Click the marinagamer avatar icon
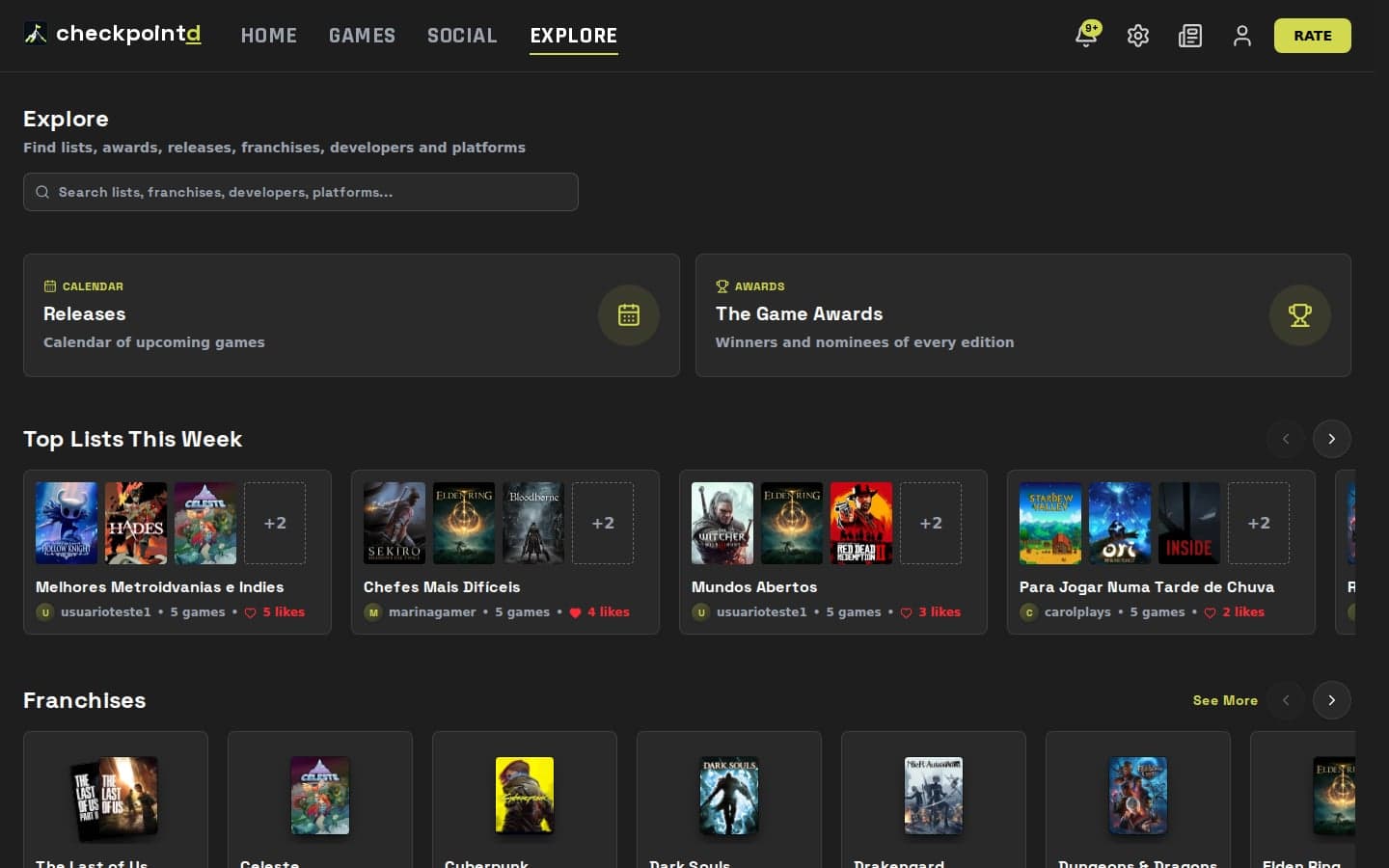 [x=373, y=612]
